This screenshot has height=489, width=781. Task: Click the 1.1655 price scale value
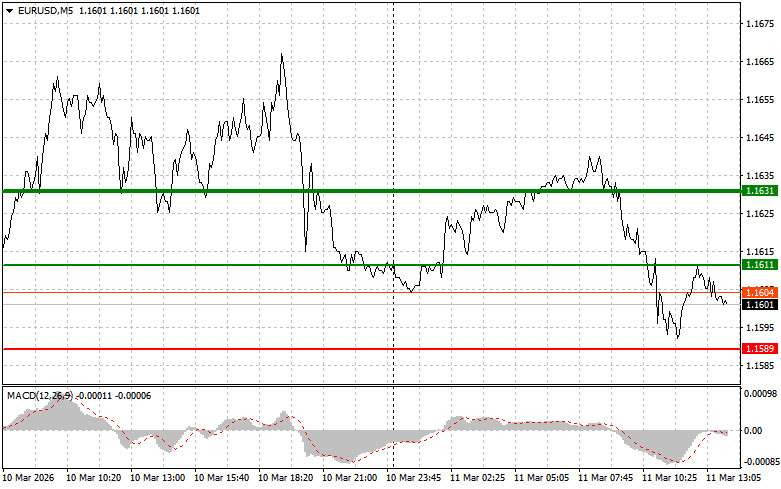760,100
